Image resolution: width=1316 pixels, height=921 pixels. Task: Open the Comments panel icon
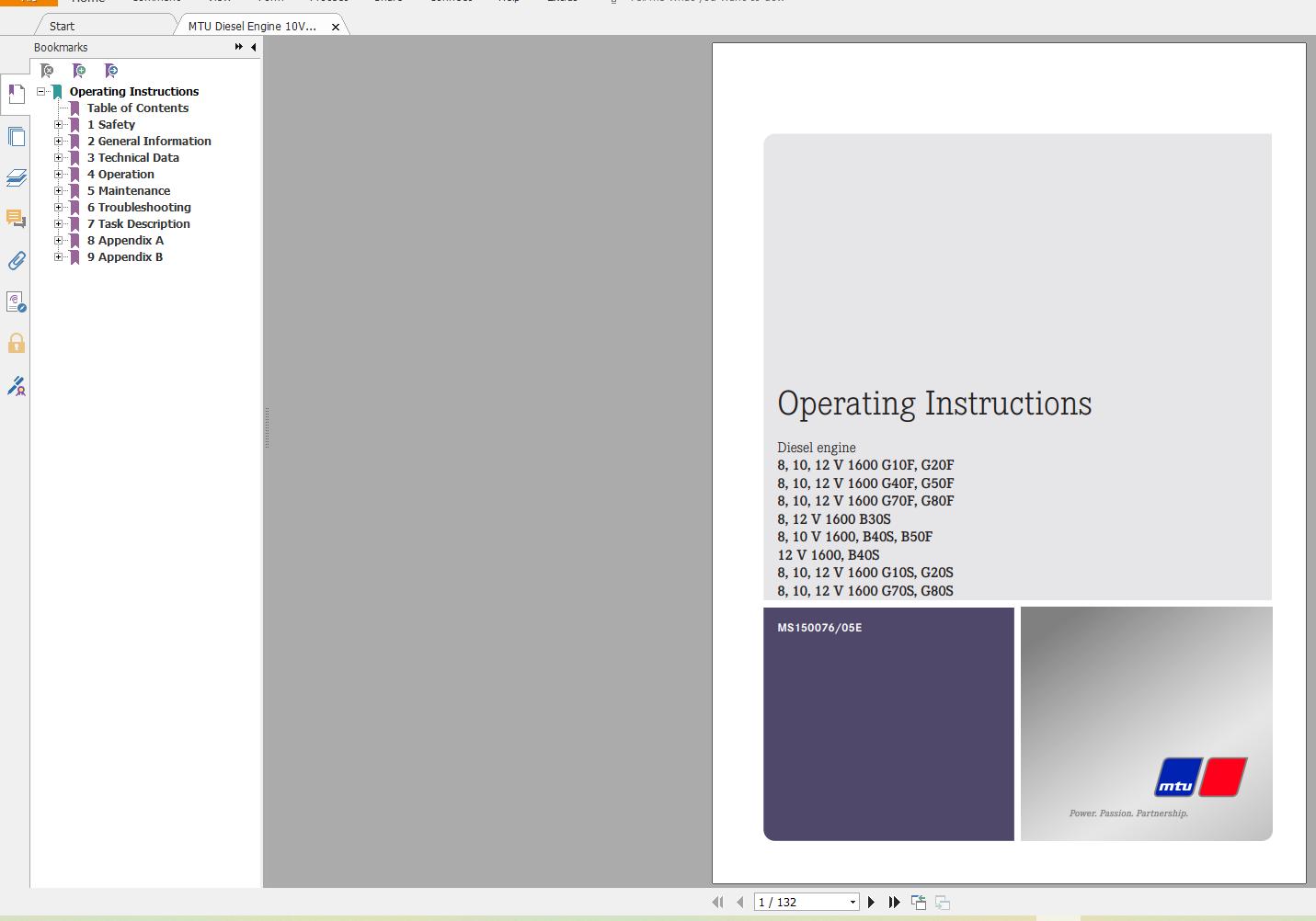(17, 219)
